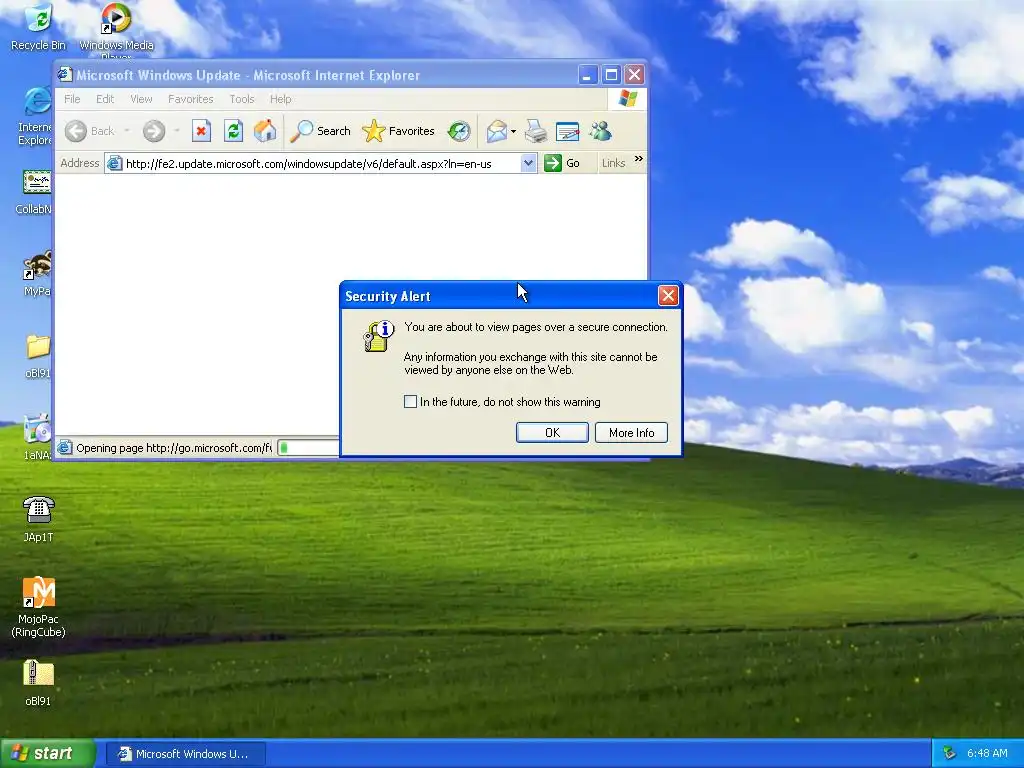
Task: Click the Windows flag logo in IE
Action: pyautogui.click(x=628, y=99)
